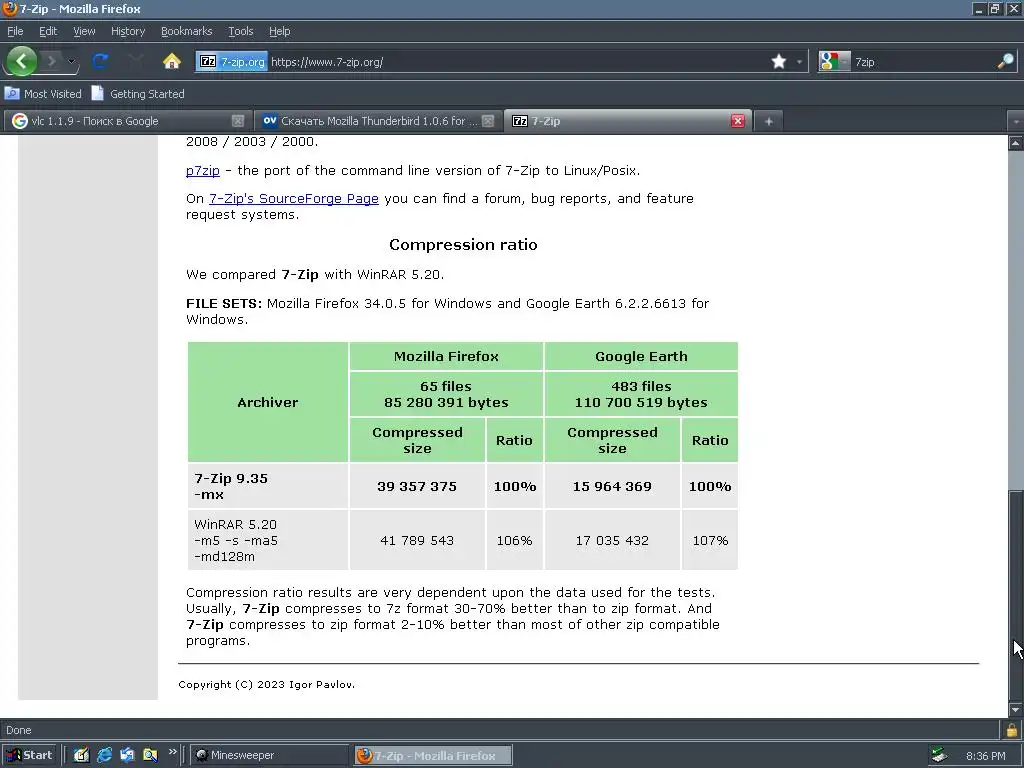Close the Mozilla Thunderbird tab
1024x768 pixels.
tap(488, 121)
